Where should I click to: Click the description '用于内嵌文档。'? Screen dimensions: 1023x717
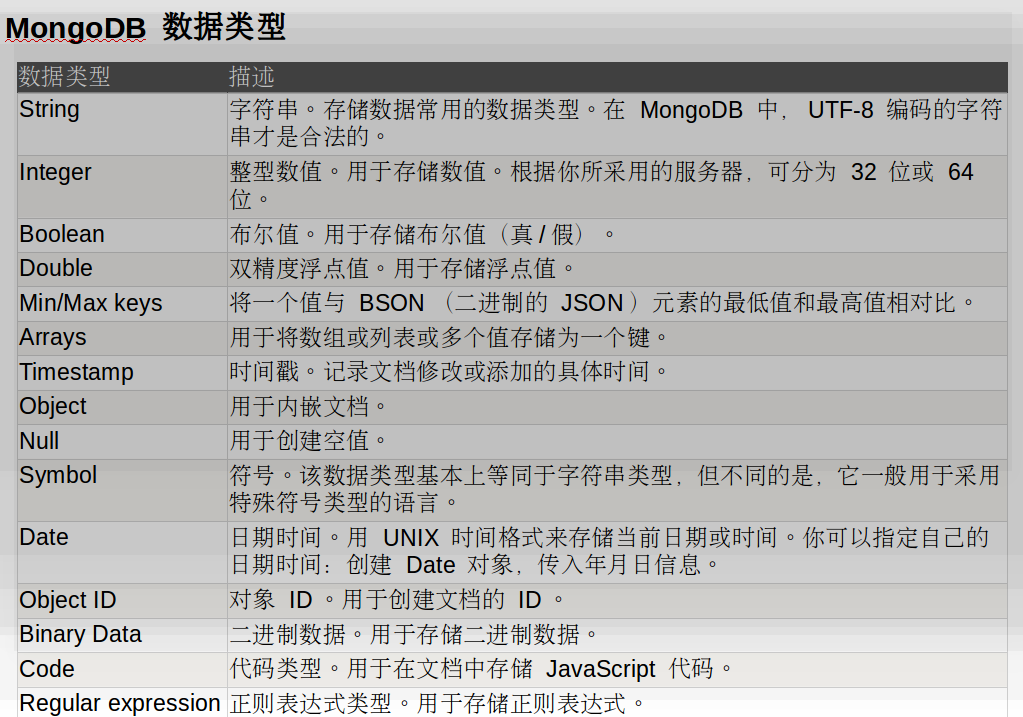click(617, 407)
